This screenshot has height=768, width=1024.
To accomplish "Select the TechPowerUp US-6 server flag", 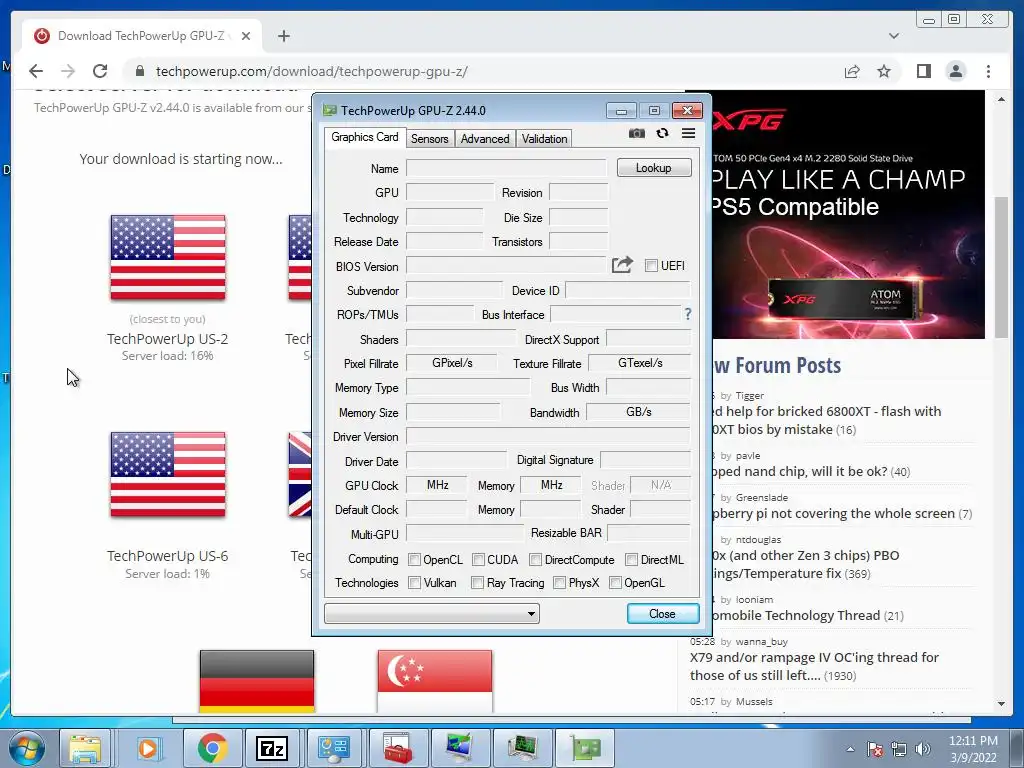I will click(168, 474).
